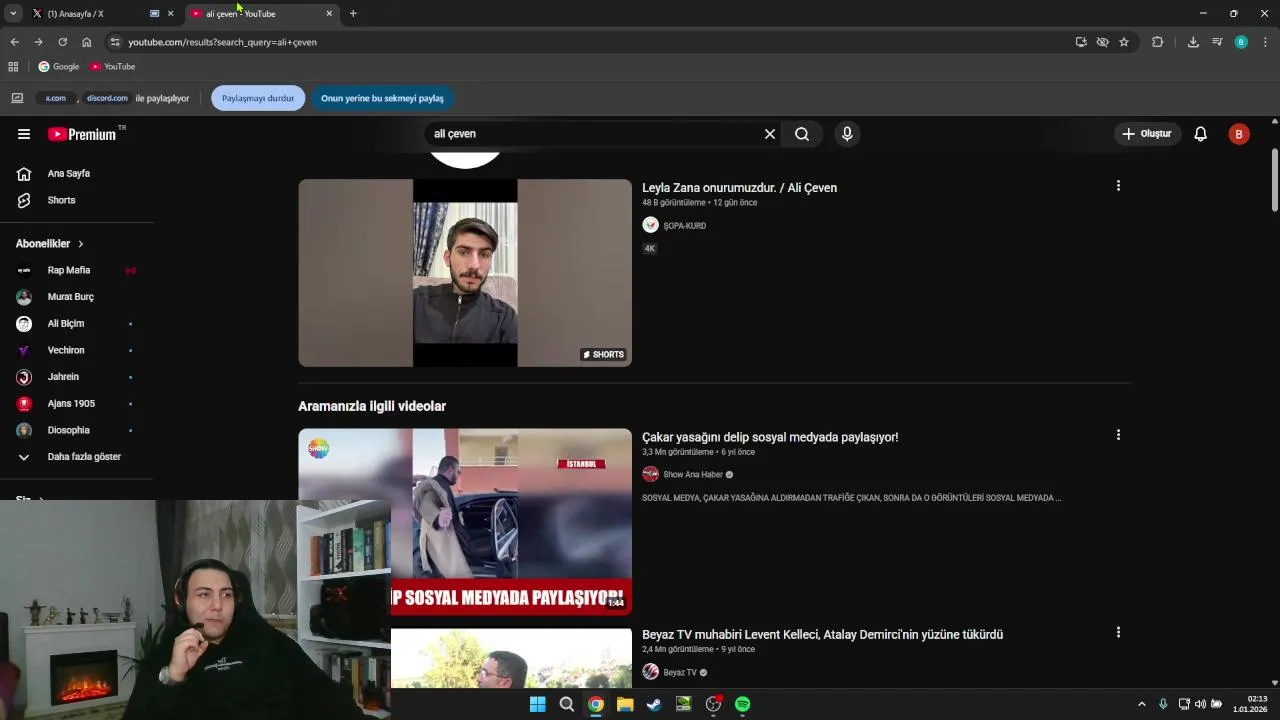
Task: Click Show Ana Haber channel avatar
Action: coord(650,474)
